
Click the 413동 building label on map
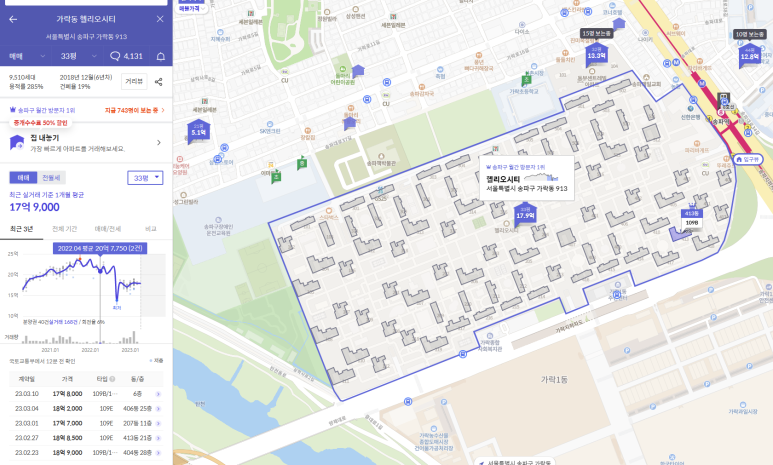click(692, 214)
